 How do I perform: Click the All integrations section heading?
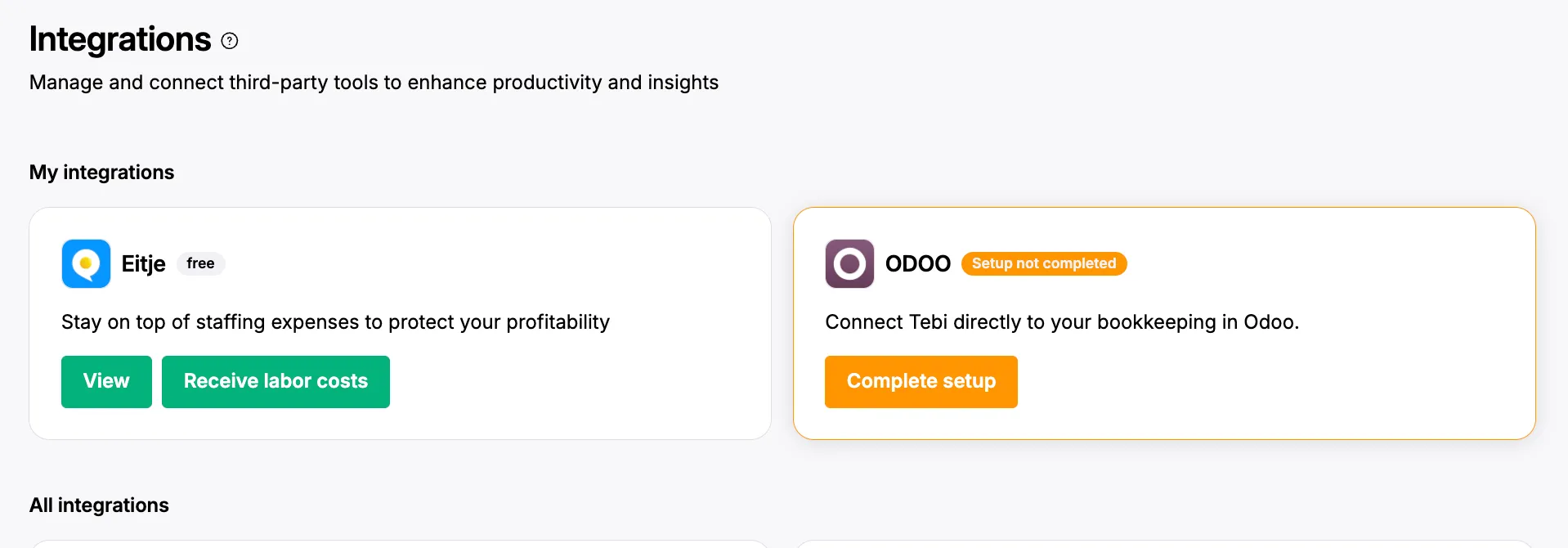[99, 505]
